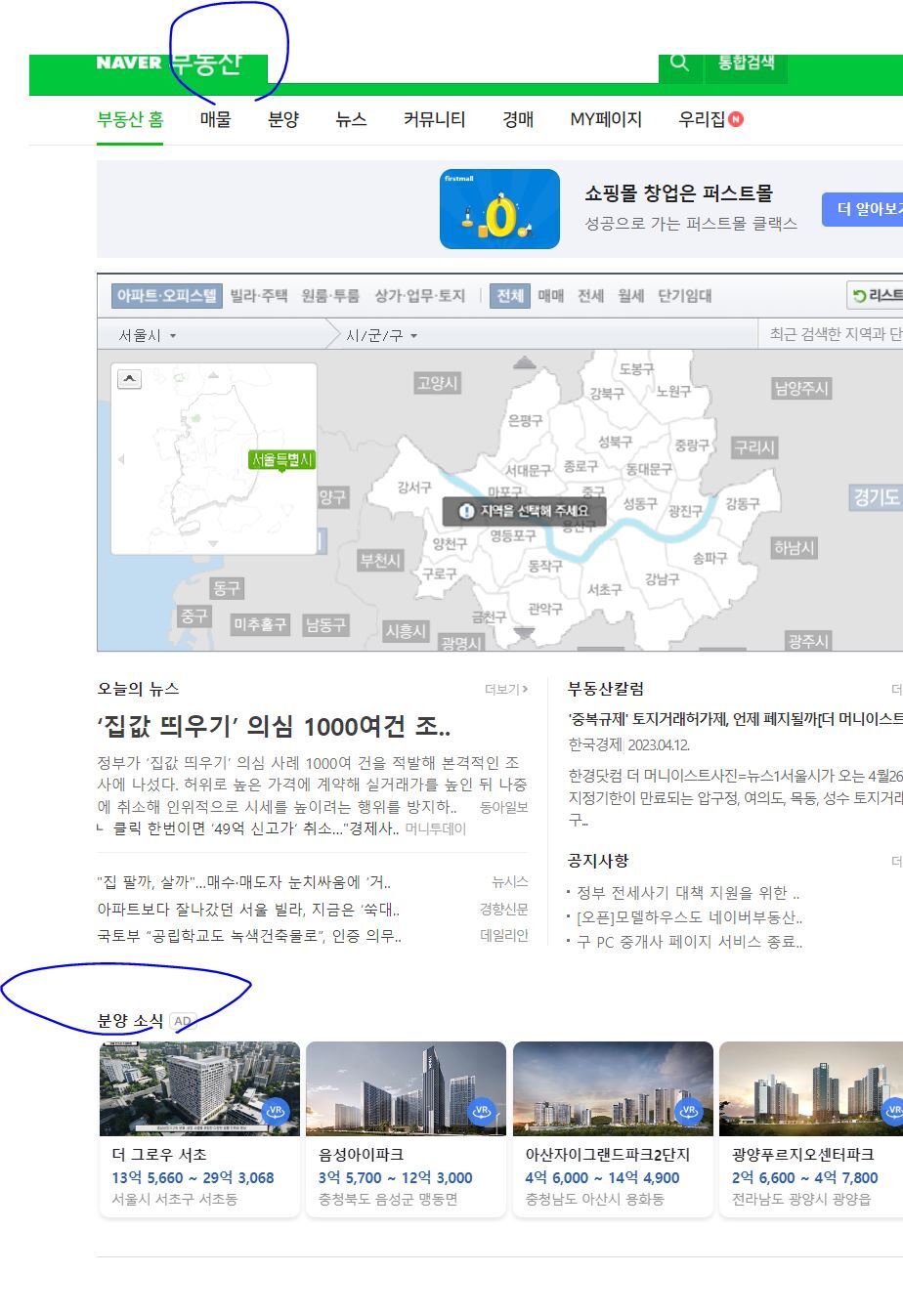The image size is (903, 1316).
Task: Open news '집 팔까, 살까' article
Action: click(x=243, y=882)
